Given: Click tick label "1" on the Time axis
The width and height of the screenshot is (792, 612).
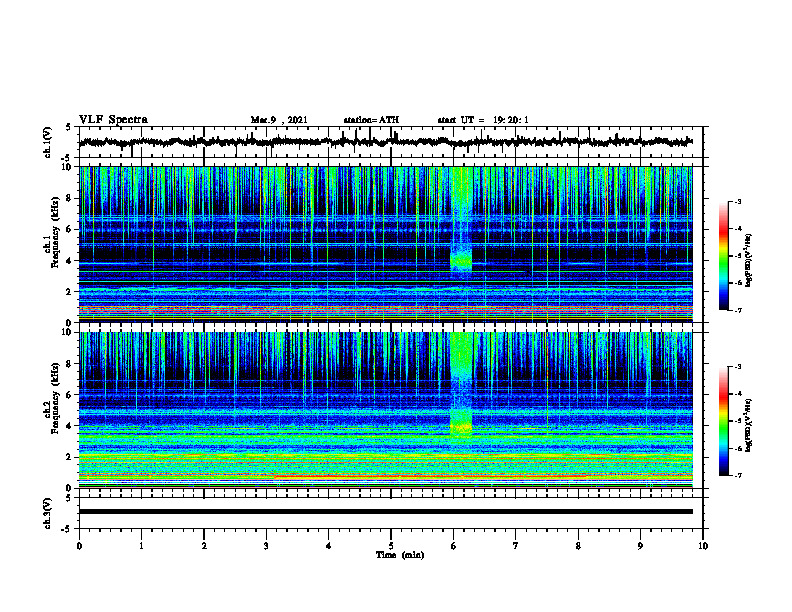Looking at the screenshot, I should [x=141, y=546].
